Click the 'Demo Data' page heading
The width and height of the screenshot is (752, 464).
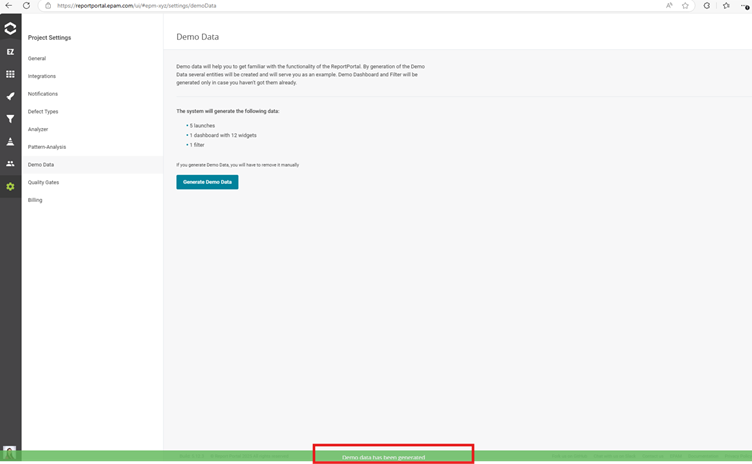pyautogui.click(x=198, y=37)
